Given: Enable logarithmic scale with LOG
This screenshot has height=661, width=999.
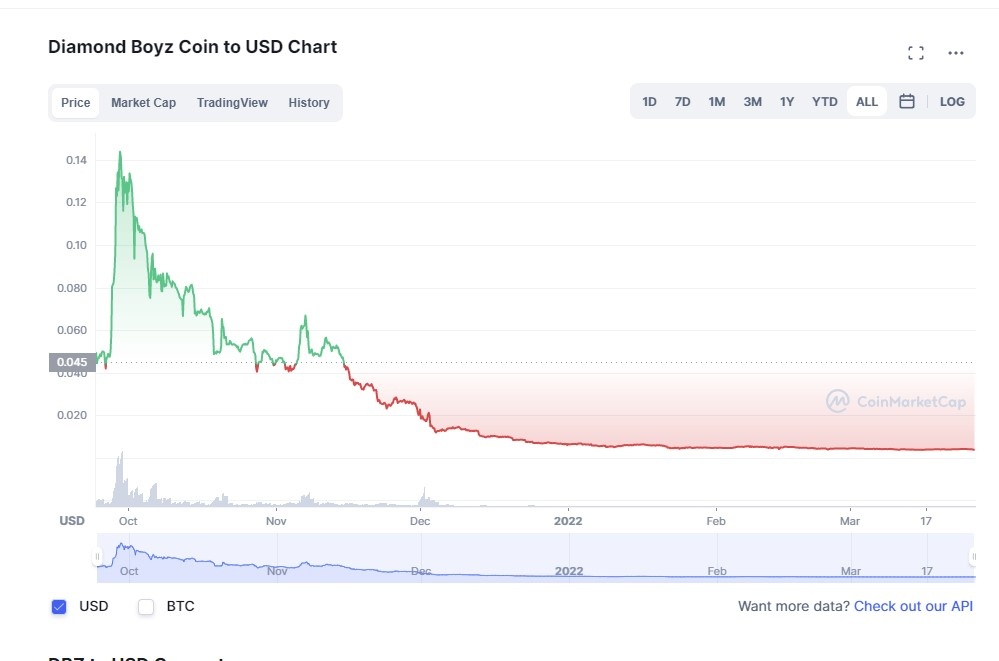Looking at the screenshot, I should 951,101.
